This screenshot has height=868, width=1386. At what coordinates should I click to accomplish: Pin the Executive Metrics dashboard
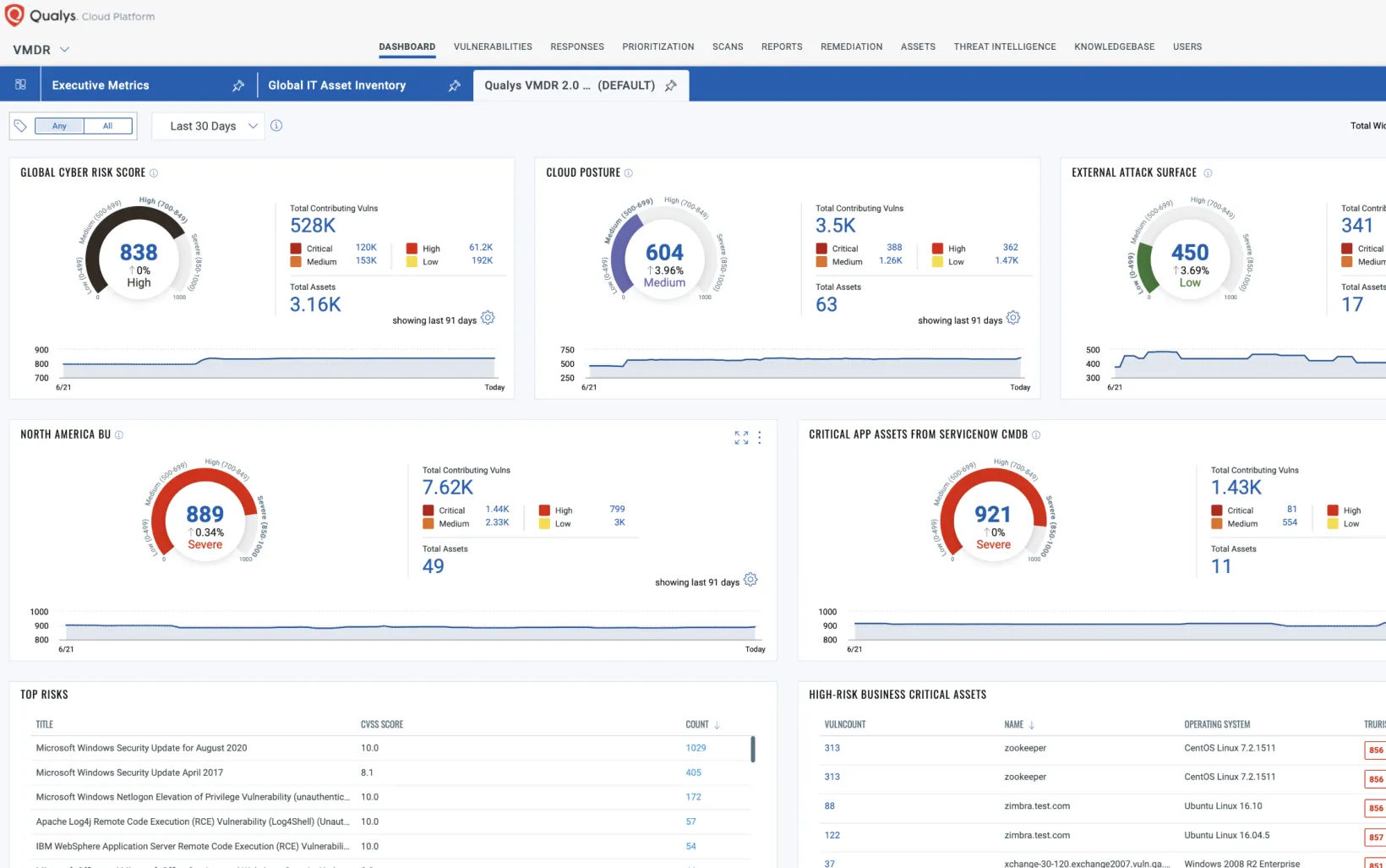tap(238, 85)
